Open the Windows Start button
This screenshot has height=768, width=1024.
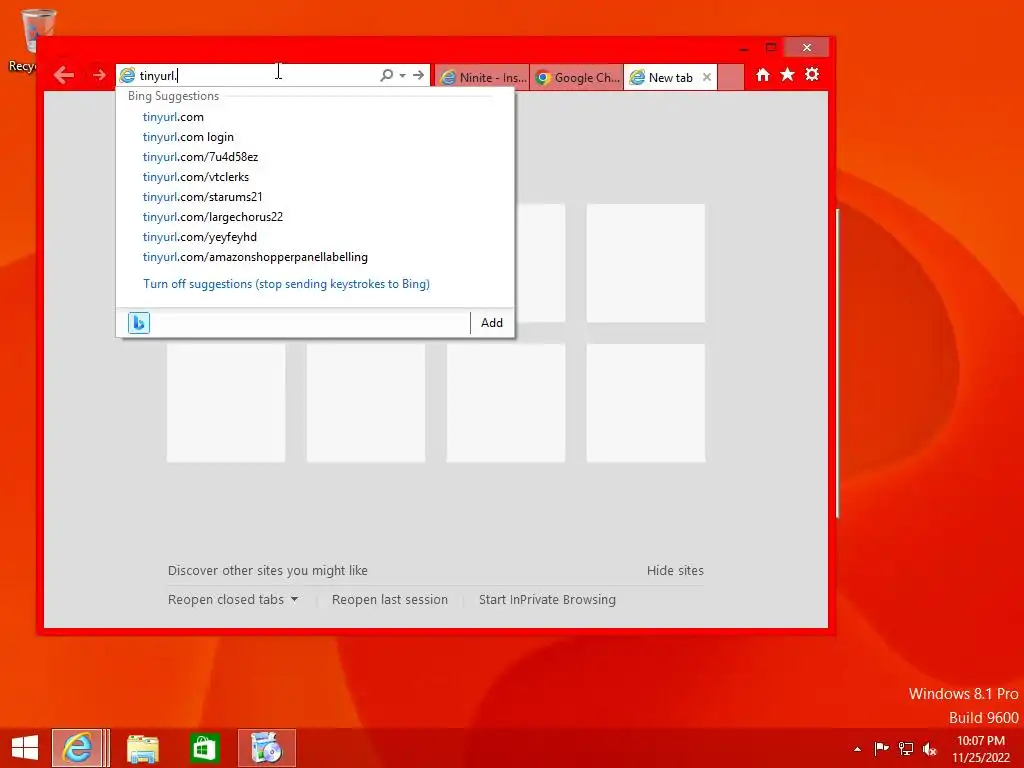click(x=25, y=748)
